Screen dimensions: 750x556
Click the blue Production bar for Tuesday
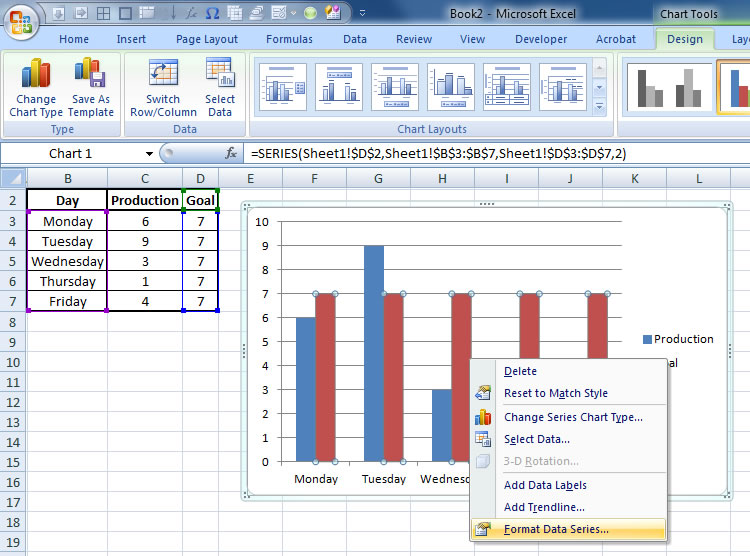[374, 354]
